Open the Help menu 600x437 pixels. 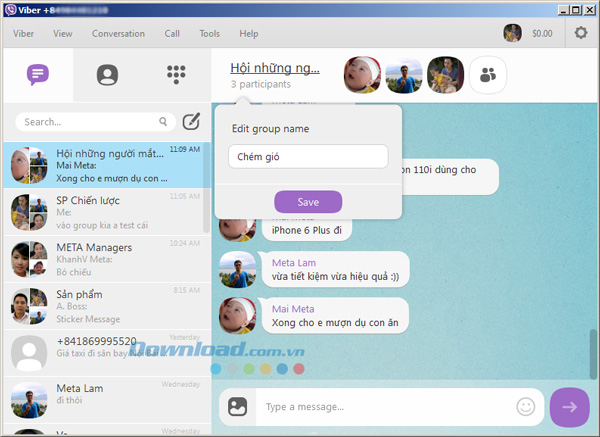[x=249, y=34]
